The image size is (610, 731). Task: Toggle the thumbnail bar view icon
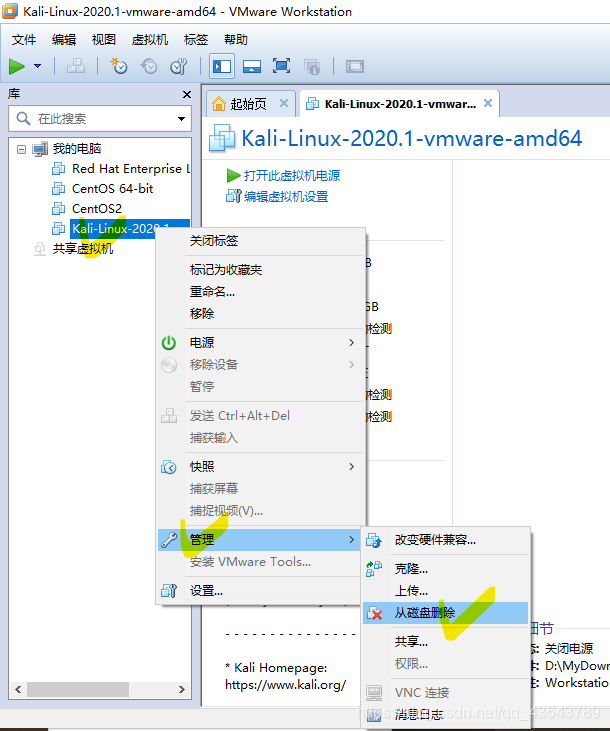click(252, 66)
